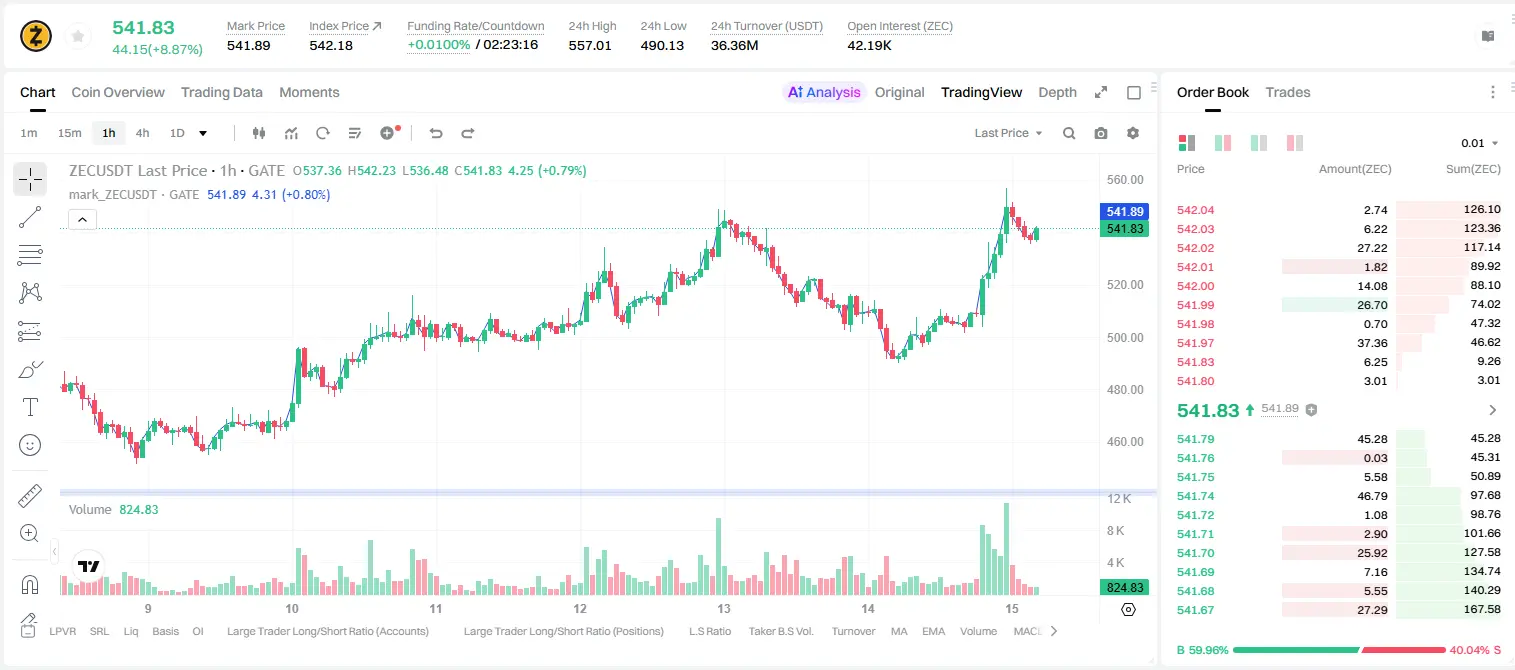Screen dimensions: 1515x670
Task: Add ZEC to favorites with star icon
Action: point(78,37)
